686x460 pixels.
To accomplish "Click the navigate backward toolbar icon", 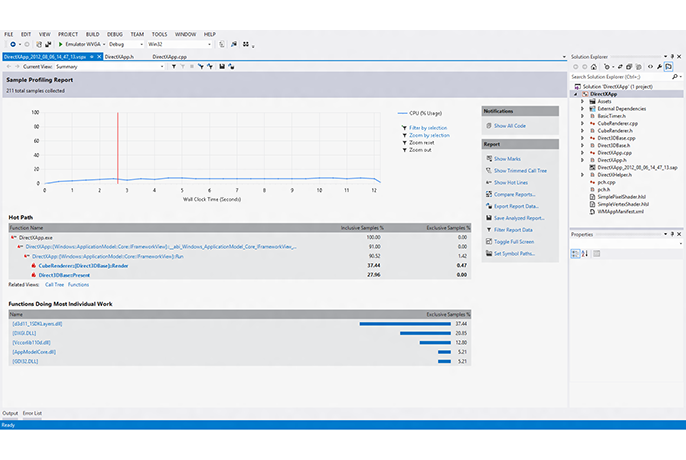I will [x=13, y=44].
